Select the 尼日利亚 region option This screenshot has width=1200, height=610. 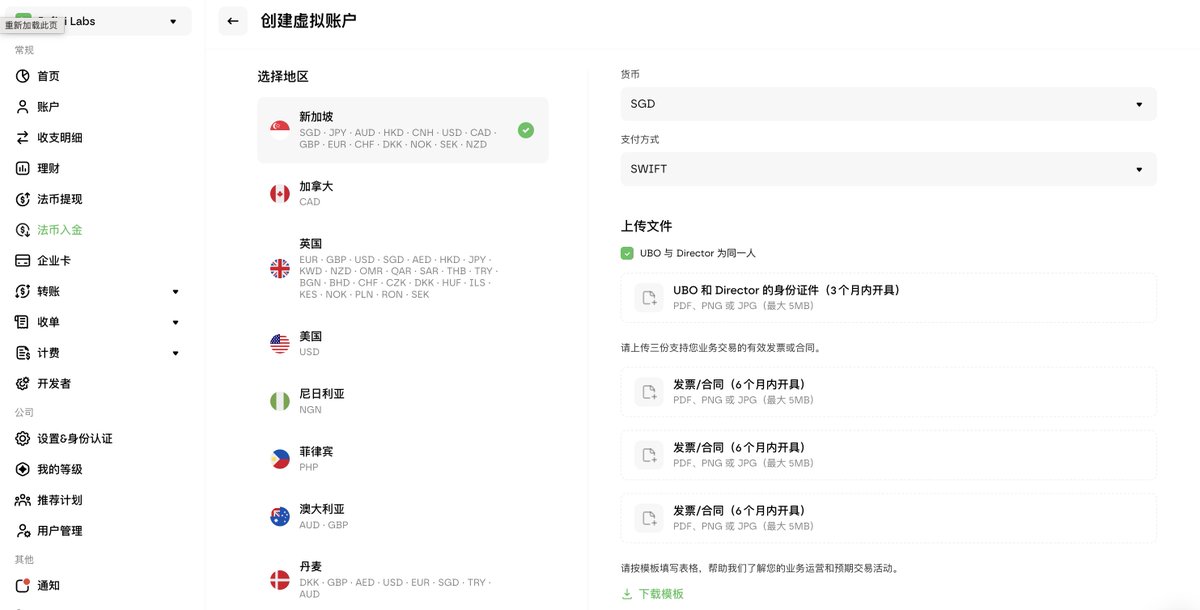click(x=403, y=401)
